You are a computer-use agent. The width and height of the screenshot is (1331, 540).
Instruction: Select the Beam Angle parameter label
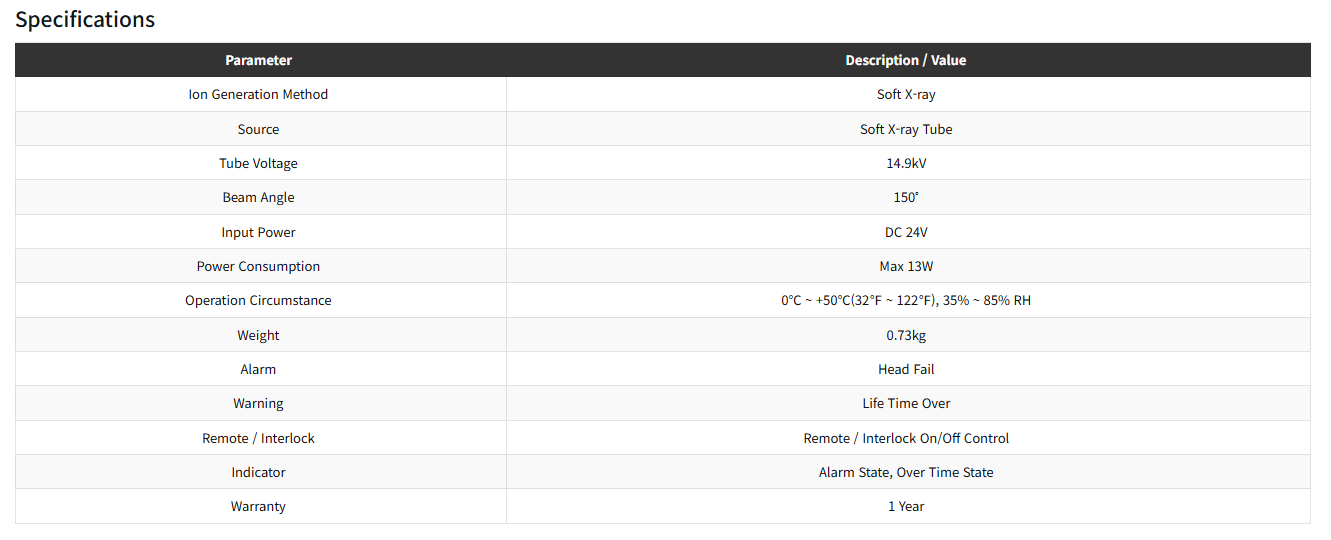[258, 198]
